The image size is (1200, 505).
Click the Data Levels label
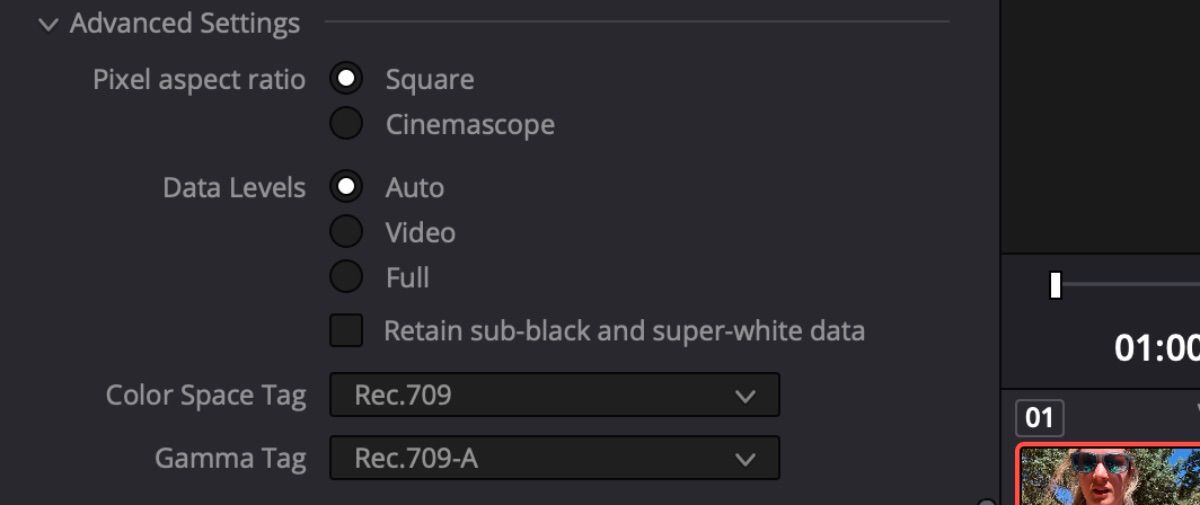point(234,188)
